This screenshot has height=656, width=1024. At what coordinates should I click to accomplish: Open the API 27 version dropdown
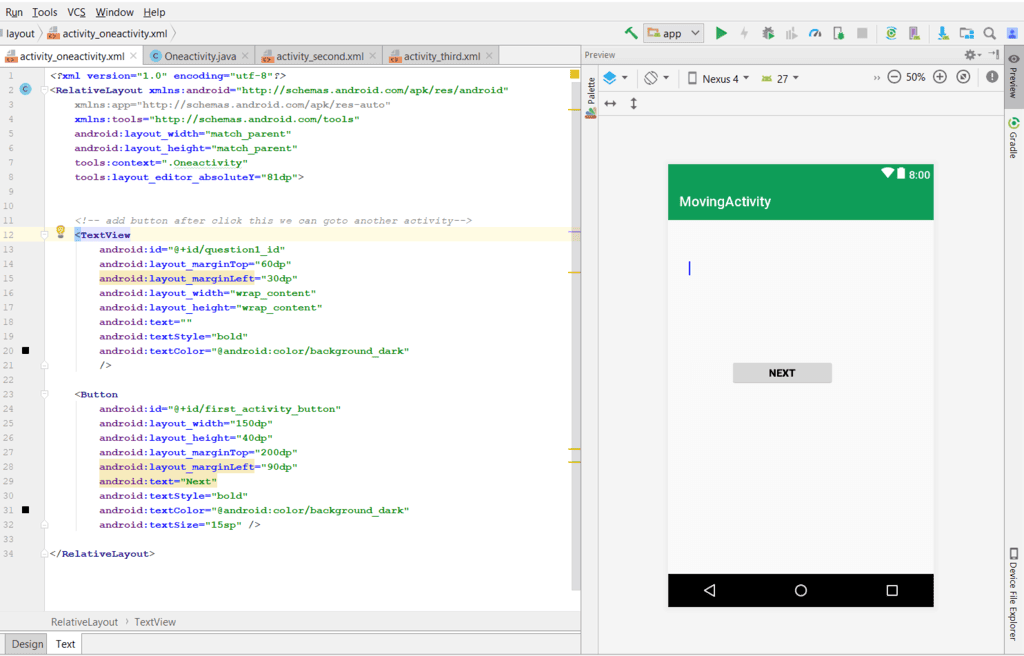click(x=780, y=78)
